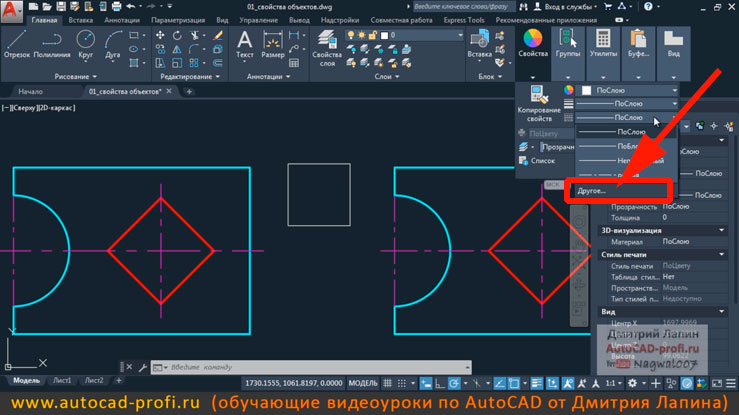This screenshot has height=415, width=739.
Task: Click the Offset tool icon
Action: (217, 63)
